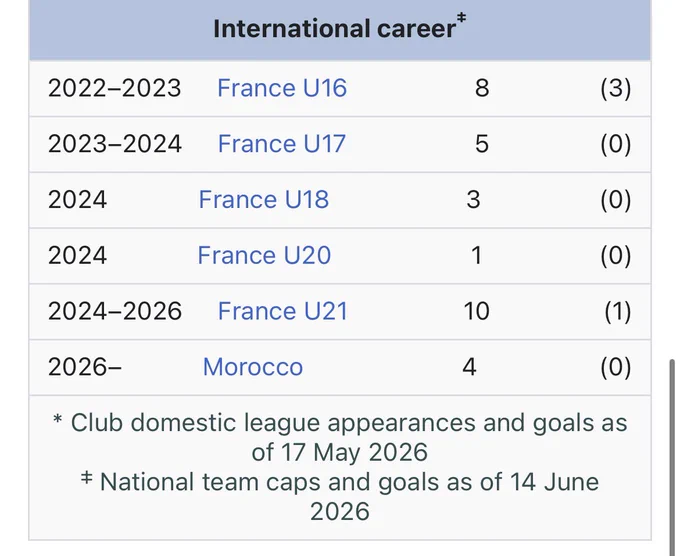680x556 pixels.
Task: Select the 2024–2026 years cell
Action: click(114, 311)
